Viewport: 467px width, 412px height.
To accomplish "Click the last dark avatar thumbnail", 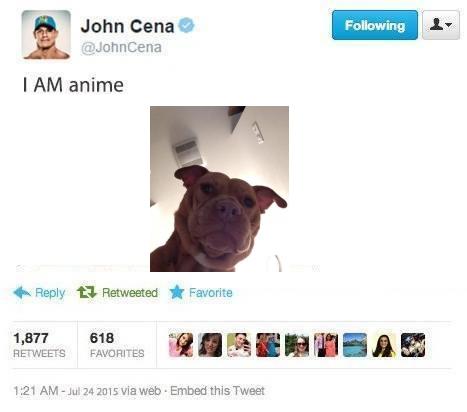I will 413,345.
